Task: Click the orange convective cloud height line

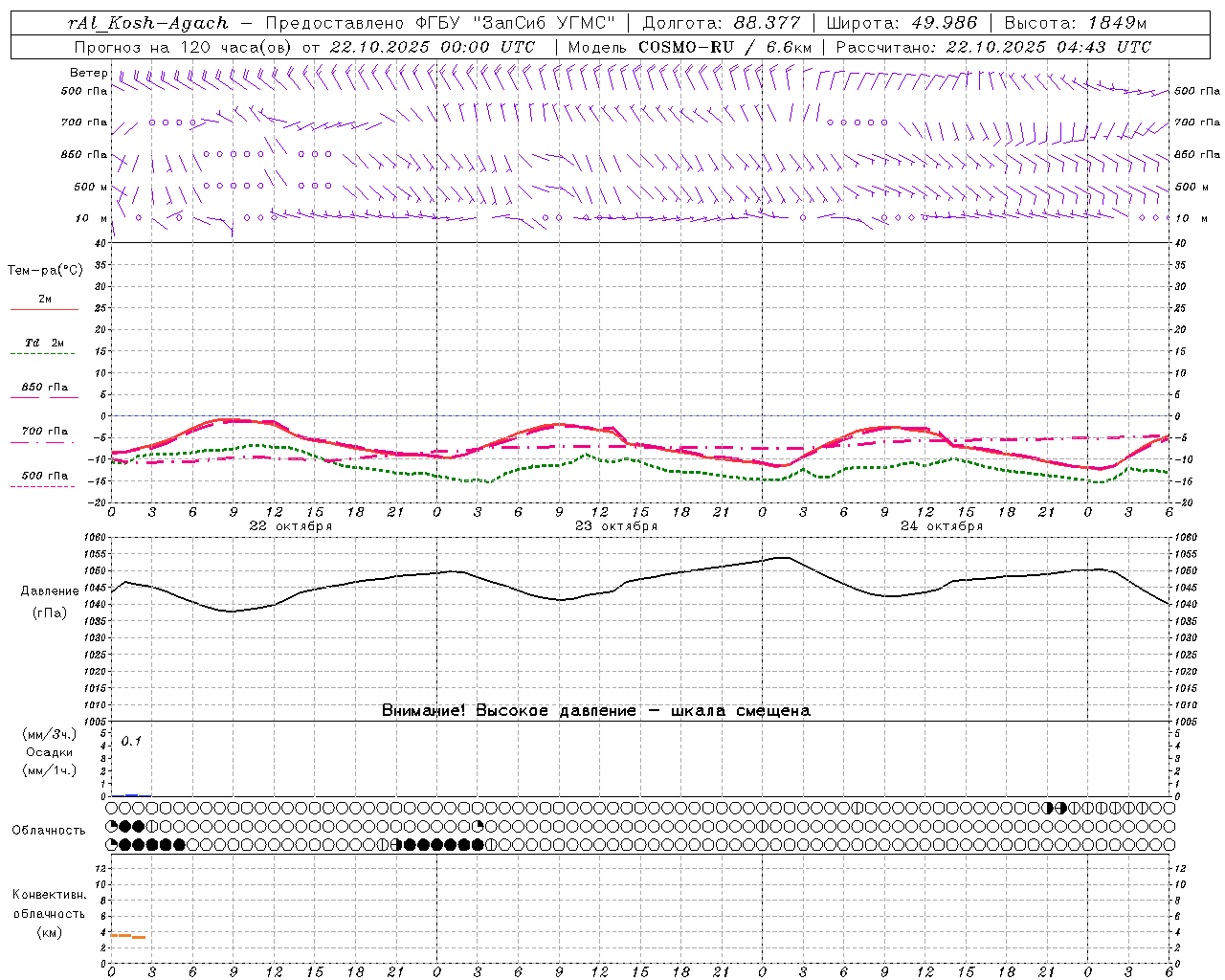Action: tap(128, 936)
